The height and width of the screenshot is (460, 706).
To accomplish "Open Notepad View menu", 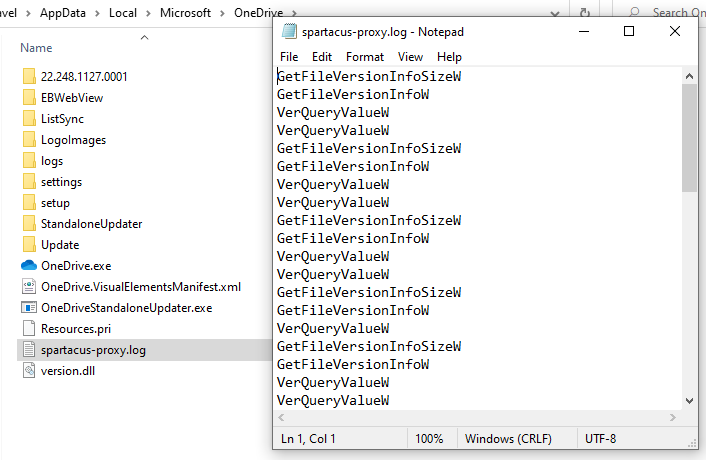I will (x=410, y=57).
